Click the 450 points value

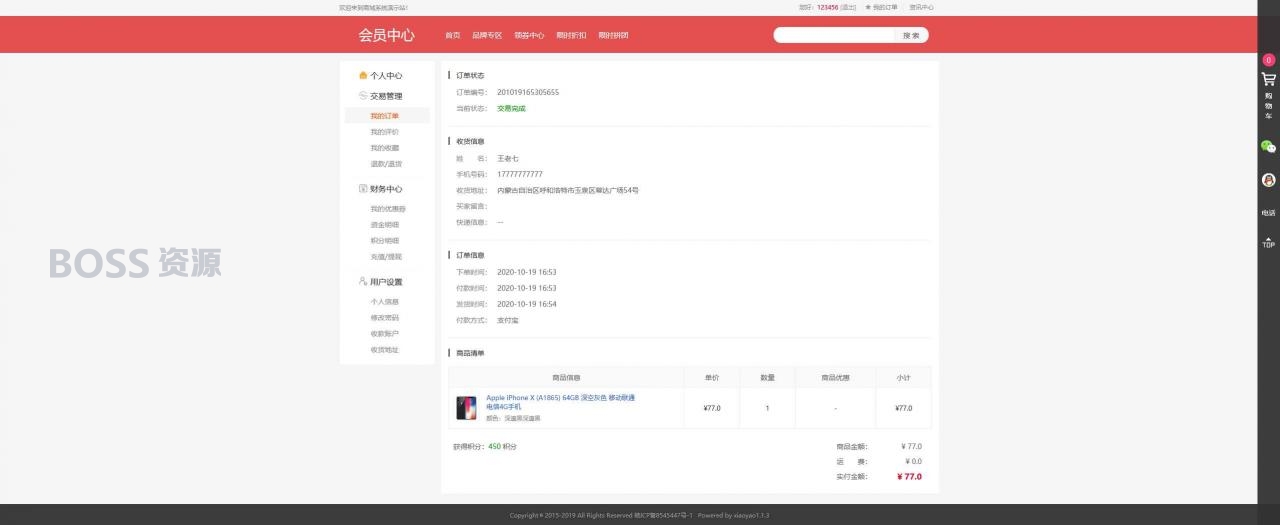(494, 446)
